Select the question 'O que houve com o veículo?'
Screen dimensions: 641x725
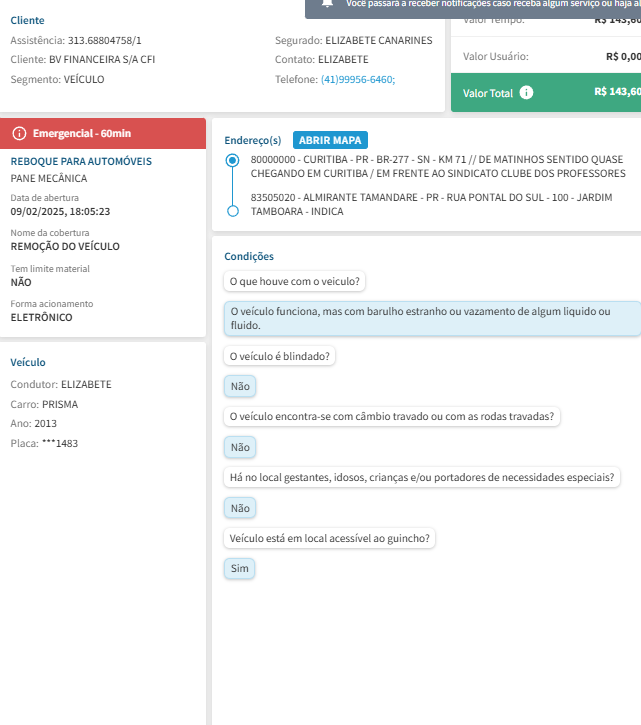(x=295, y=281)
